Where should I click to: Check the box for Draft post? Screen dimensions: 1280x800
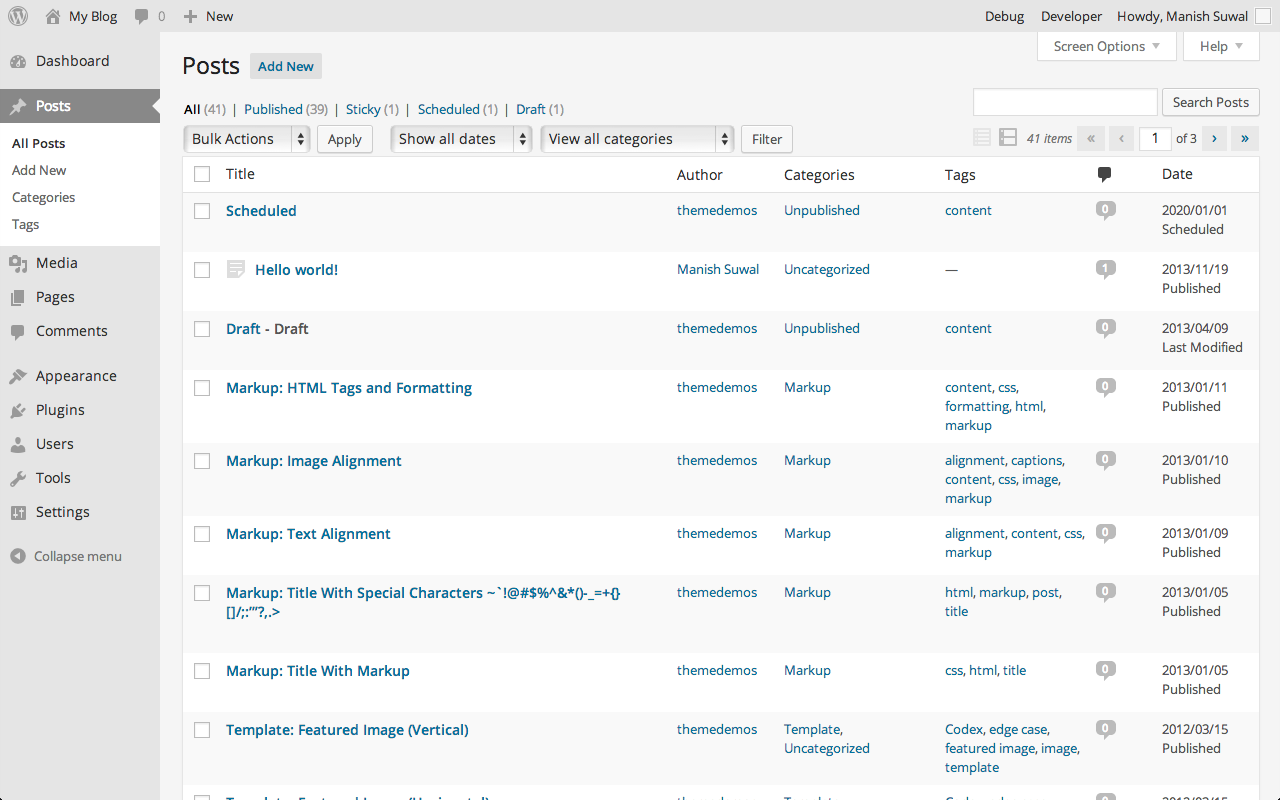click(202, 329)
